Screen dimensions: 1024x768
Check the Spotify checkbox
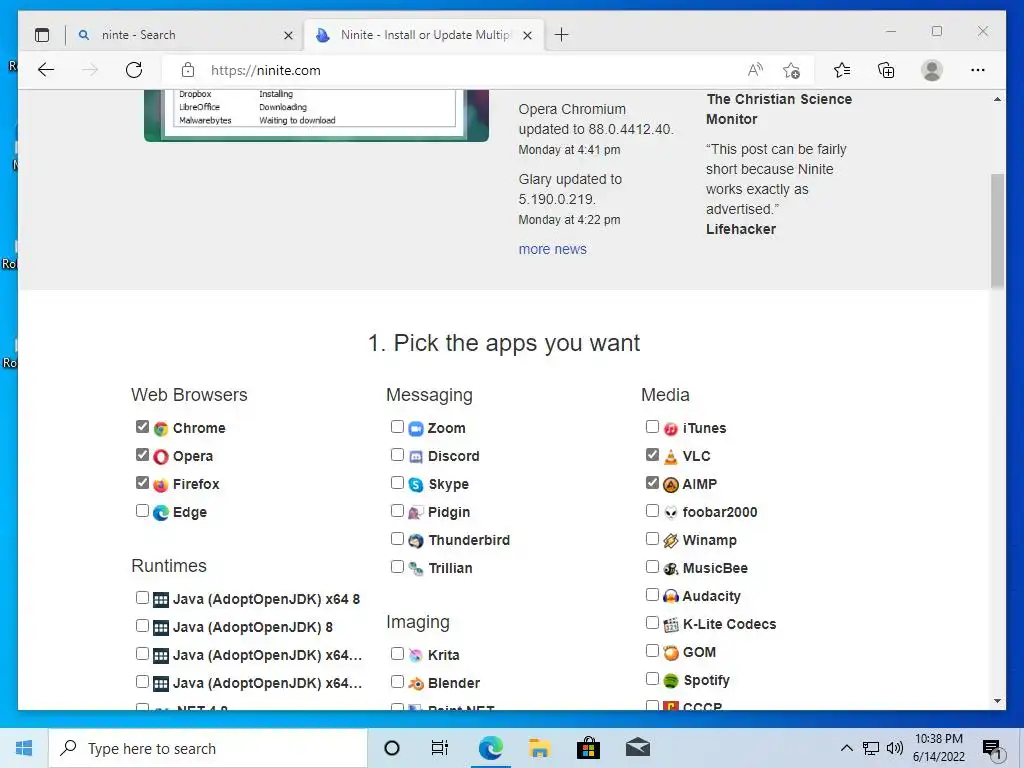652,679
